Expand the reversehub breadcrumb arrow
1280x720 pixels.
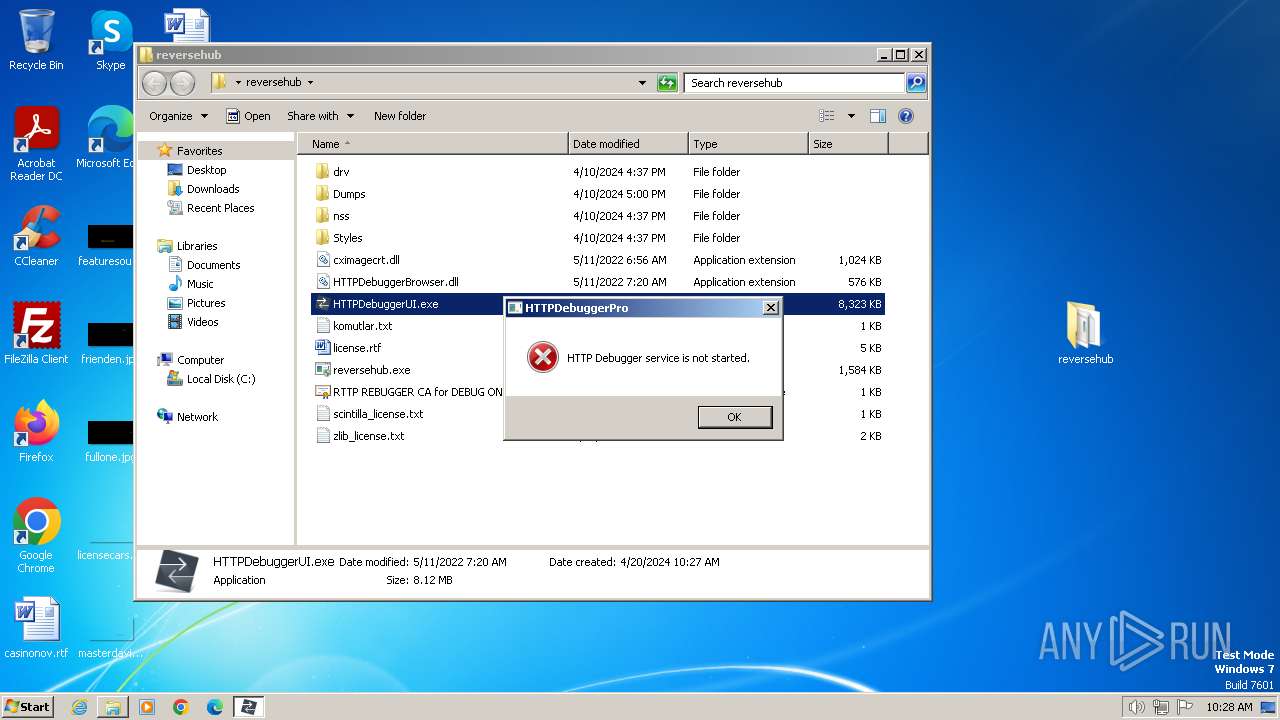coord(310,83)
